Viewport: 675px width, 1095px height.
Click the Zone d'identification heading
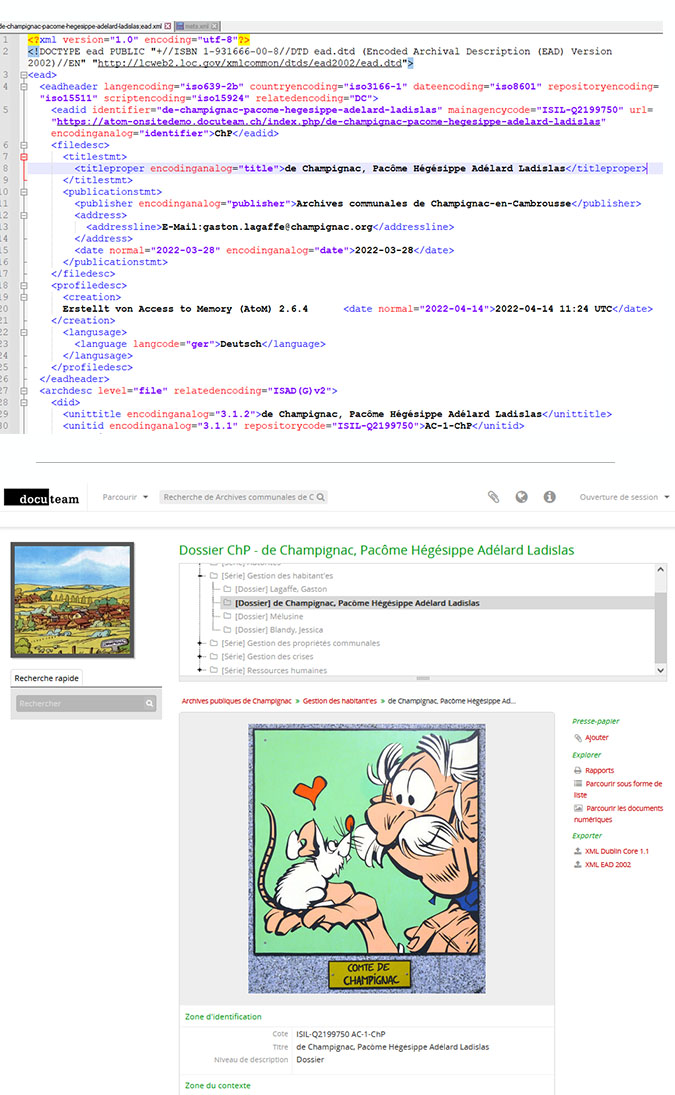[223, 1017]
